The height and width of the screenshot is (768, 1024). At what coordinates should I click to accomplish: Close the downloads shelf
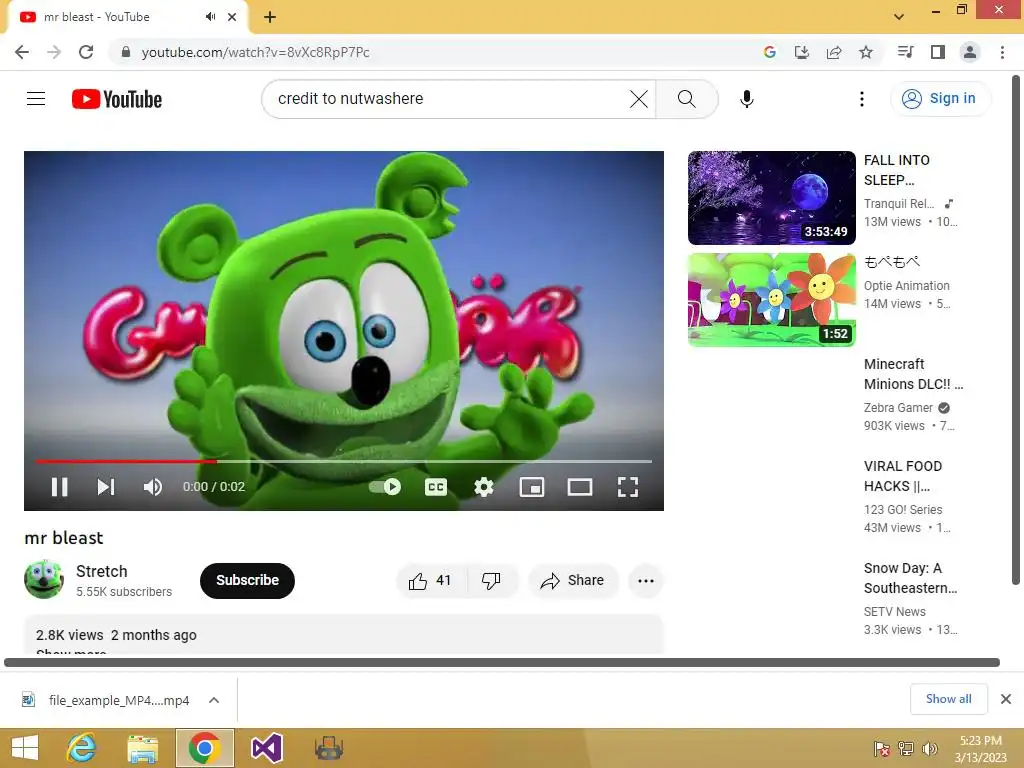(x=1006, y=699)
